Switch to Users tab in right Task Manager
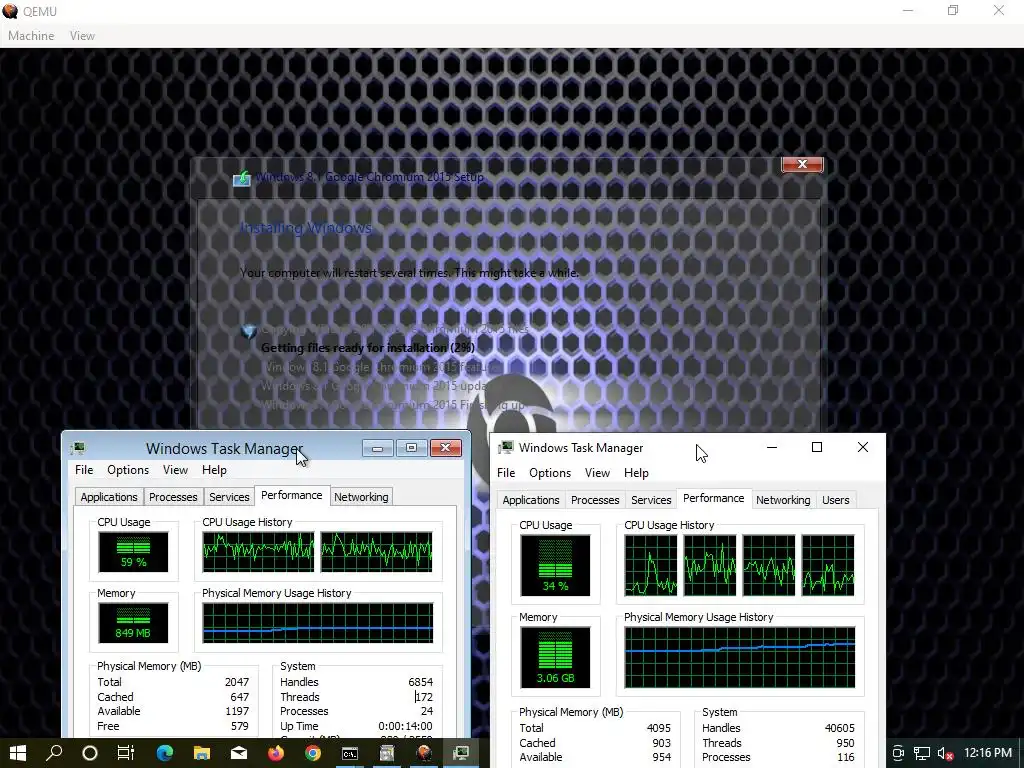Viewport: 1024px width, 768px height. (836, 500)
